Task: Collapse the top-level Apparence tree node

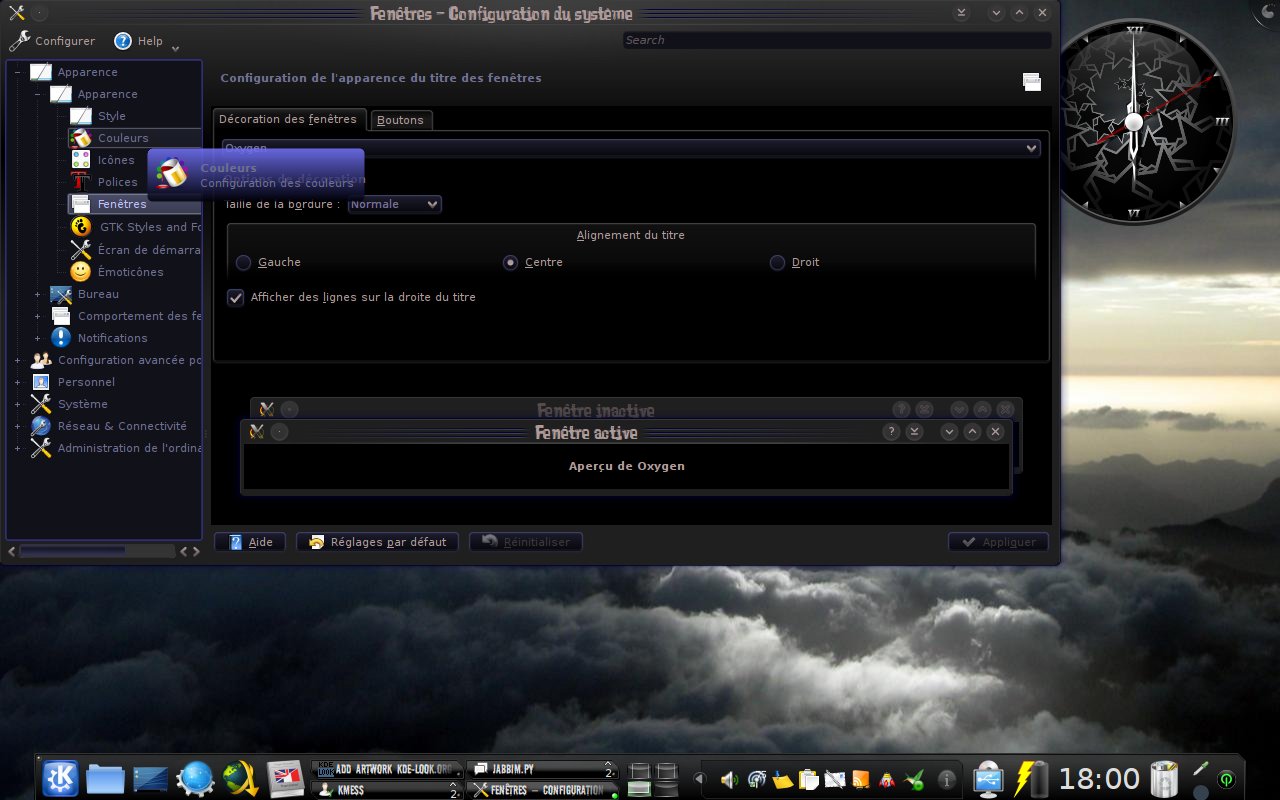Action: point(17,72)
